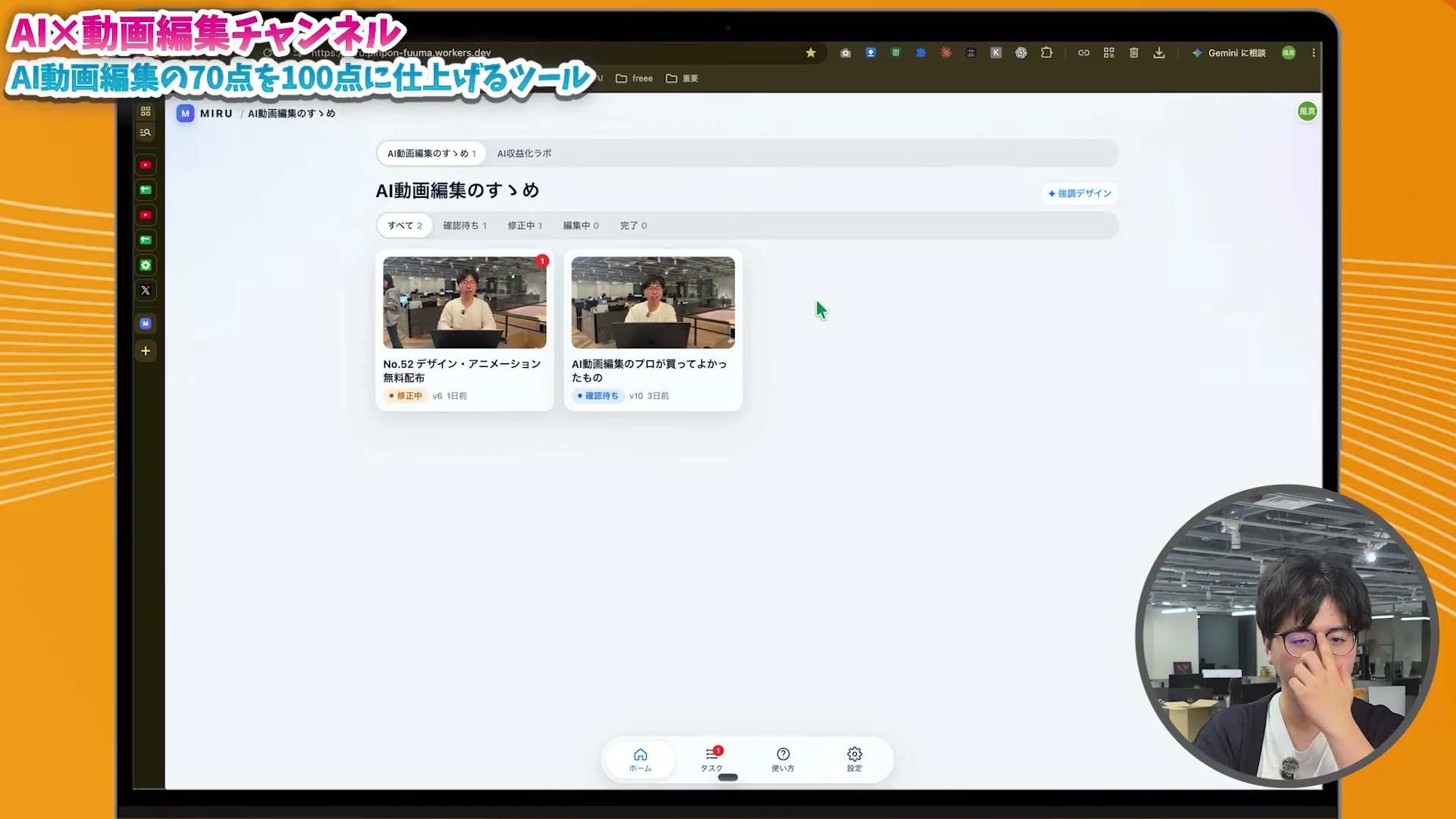Viewport: 1456px width, 819px height.
Task: Click the 修正中 status badge
Action: [406, 396]
